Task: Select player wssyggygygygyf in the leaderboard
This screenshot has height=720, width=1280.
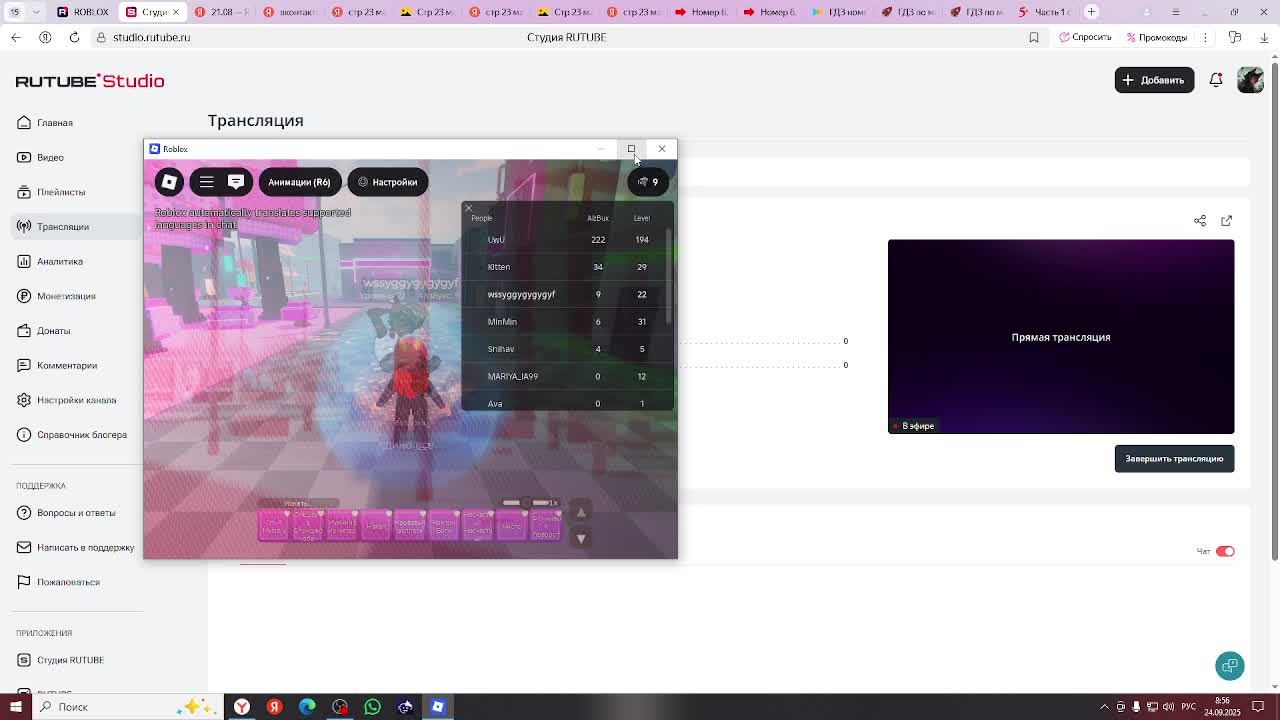Action: point(567,294)
